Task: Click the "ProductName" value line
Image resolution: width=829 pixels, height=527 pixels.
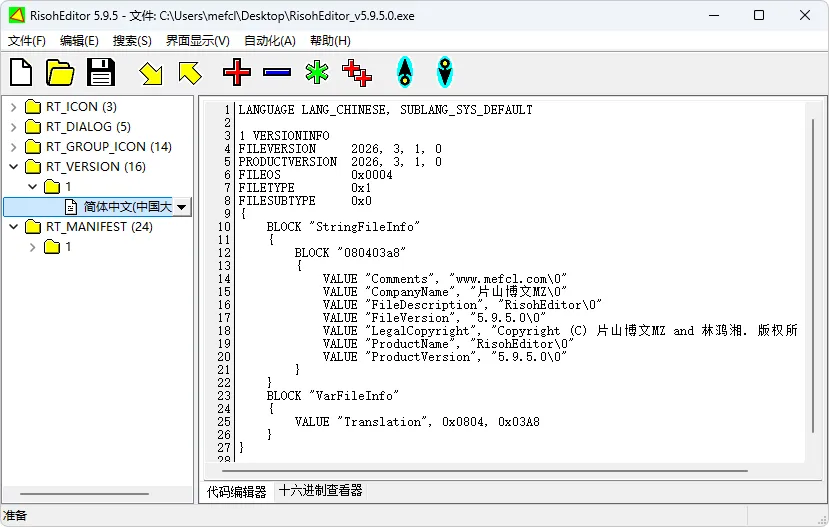Action: coord(448,344)
